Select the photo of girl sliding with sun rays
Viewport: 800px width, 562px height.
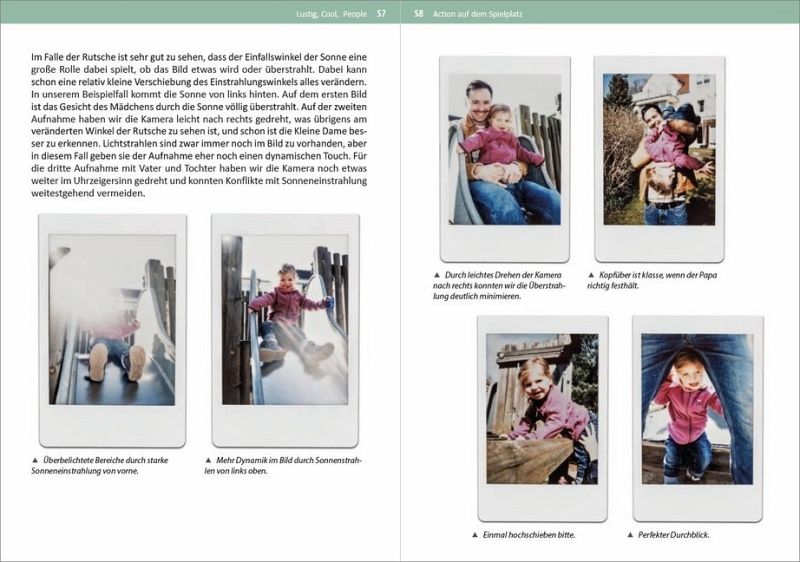[285, 320]
